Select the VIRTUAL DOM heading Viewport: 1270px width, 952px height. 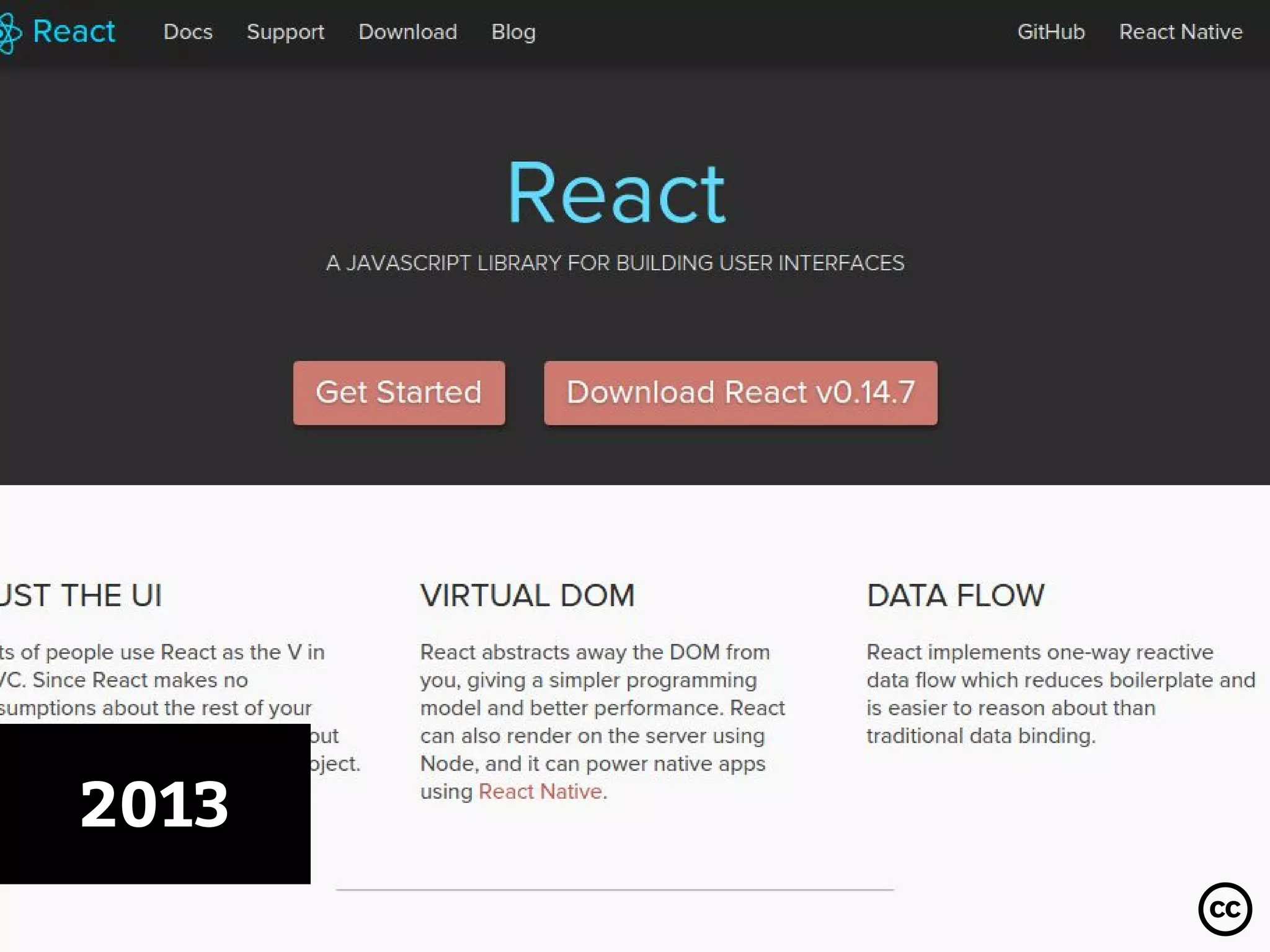coord(528,596)
